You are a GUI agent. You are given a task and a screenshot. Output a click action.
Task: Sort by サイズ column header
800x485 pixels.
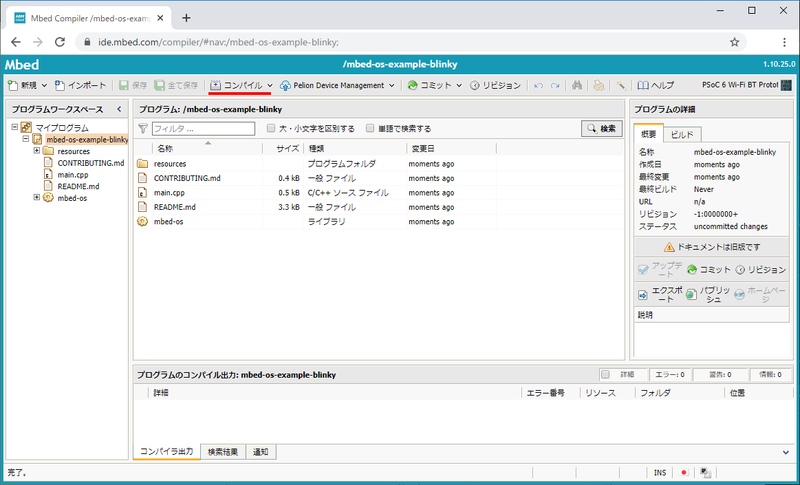pyautogui.click(x=283, y=148)
